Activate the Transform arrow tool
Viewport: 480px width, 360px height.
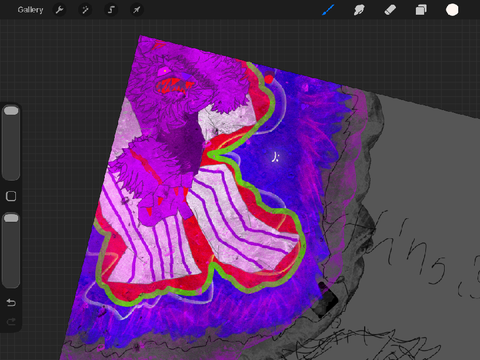pos(137,10)
